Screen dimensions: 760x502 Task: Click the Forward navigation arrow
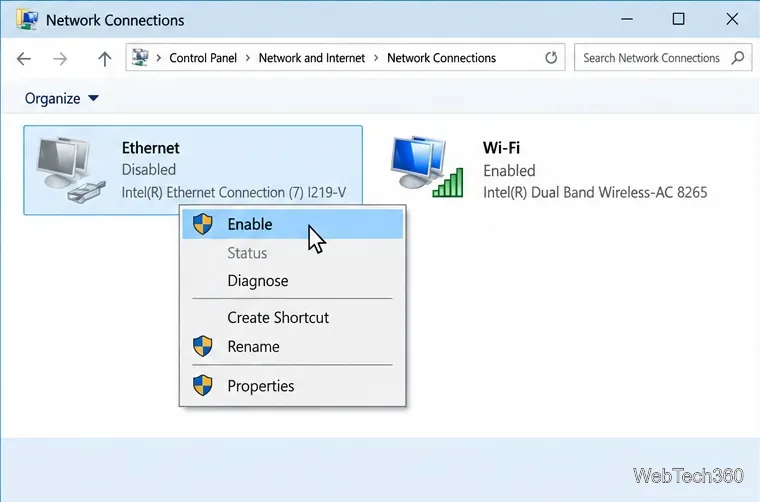coord(60,59)
